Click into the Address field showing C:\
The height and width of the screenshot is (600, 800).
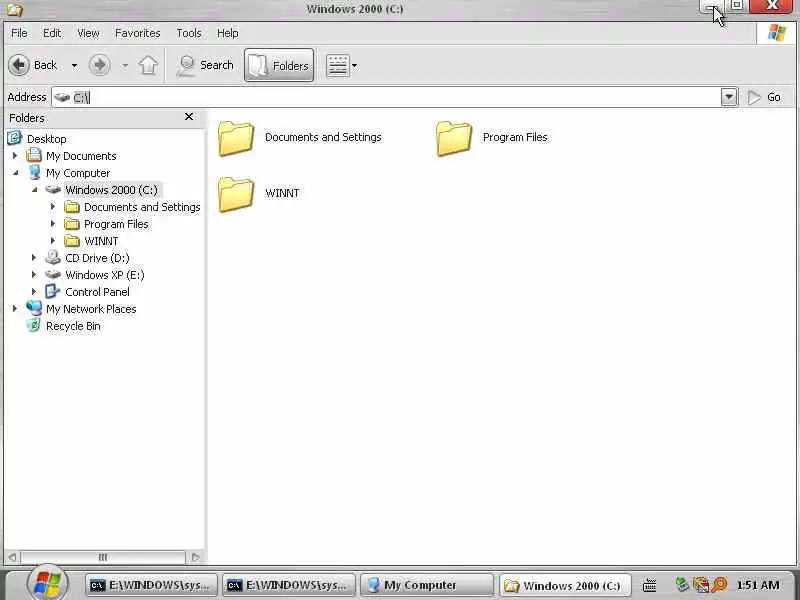pyautogui.click(x=387, y=97)
